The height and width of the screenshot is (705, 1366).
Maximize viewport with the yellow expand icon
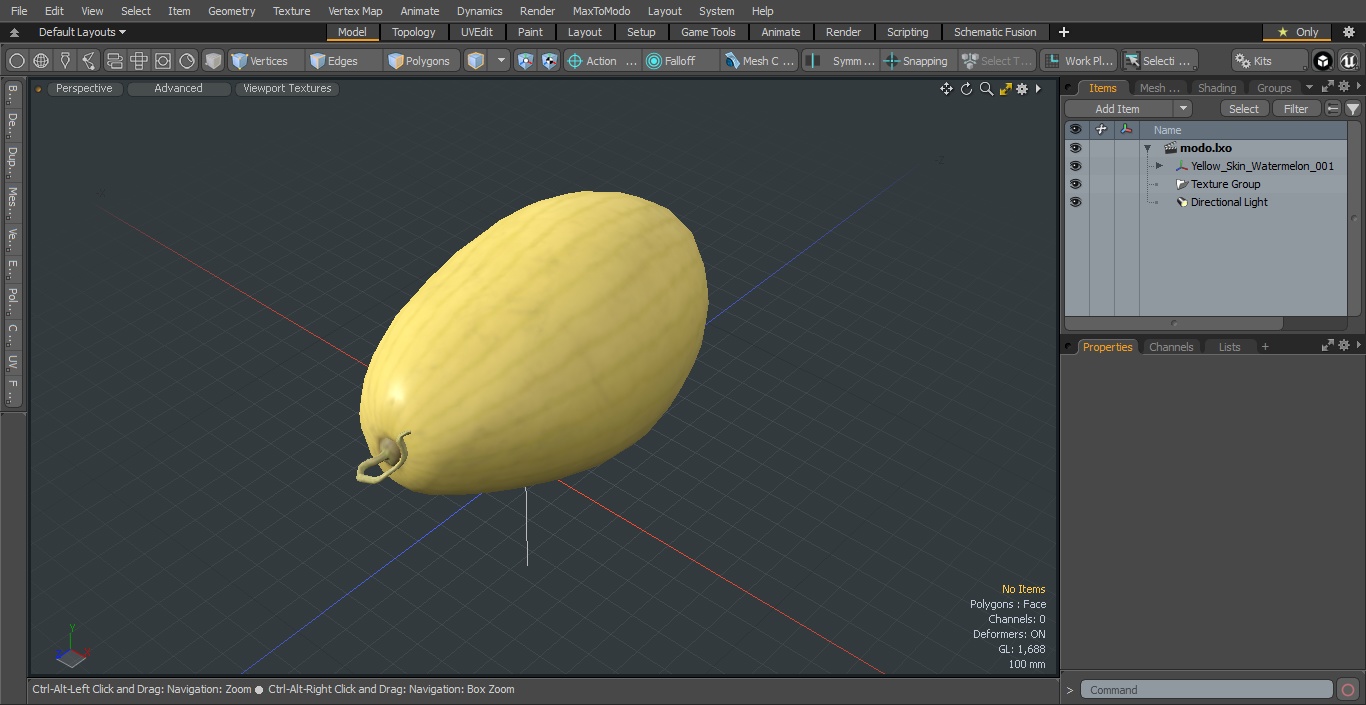[x=1006, y=89]
